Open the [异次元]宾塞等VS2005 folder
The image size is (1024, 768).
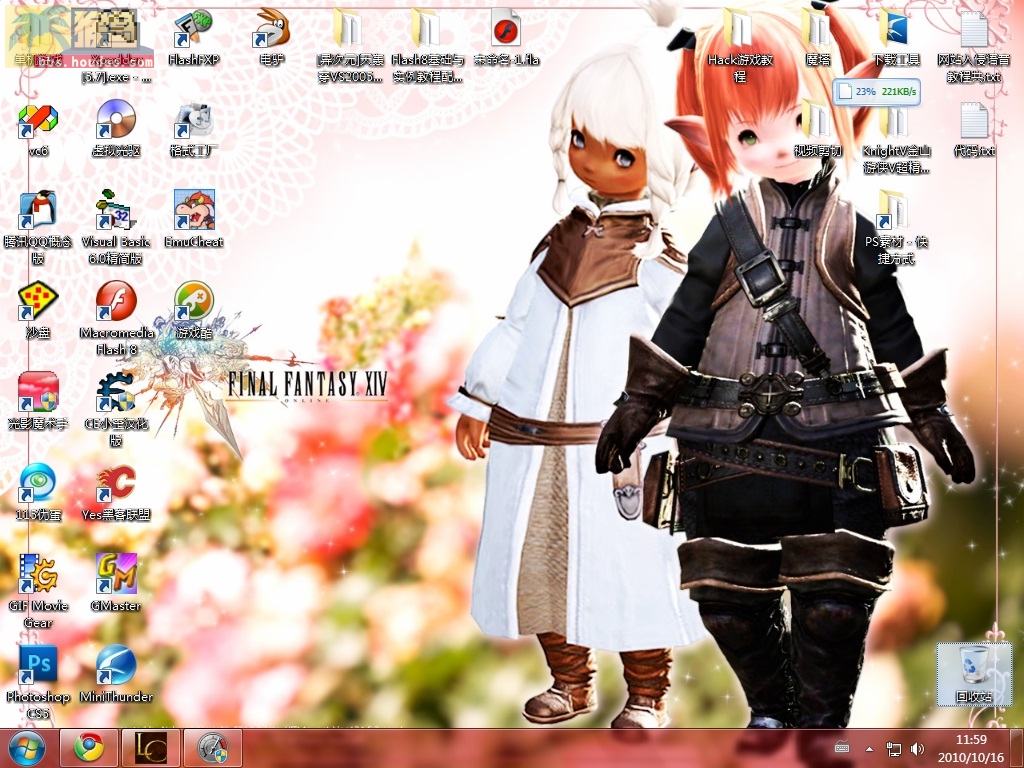coord(350,47)
